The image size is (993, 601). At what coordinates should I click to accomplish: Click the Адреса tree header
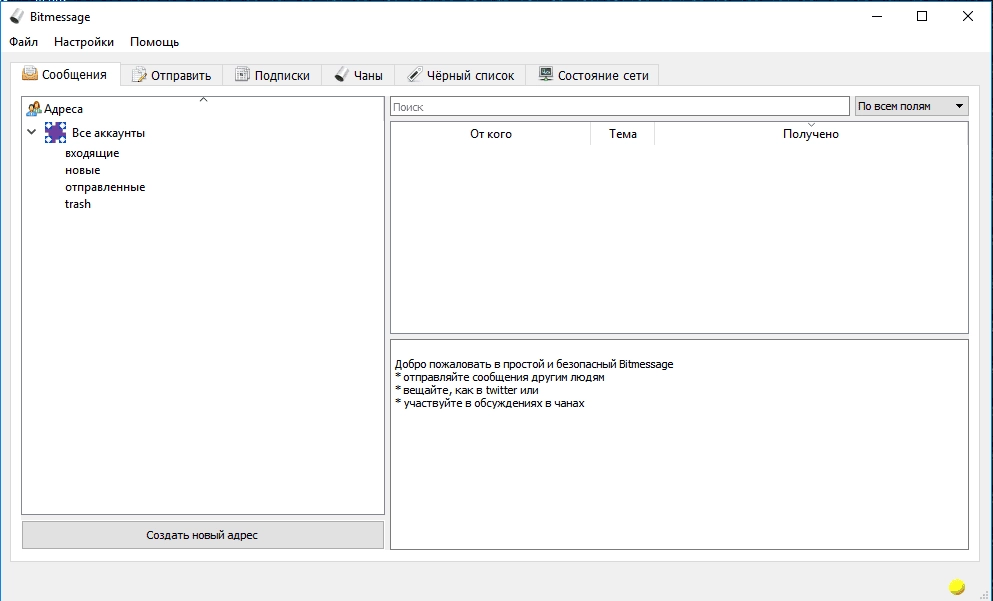[203, 109]
